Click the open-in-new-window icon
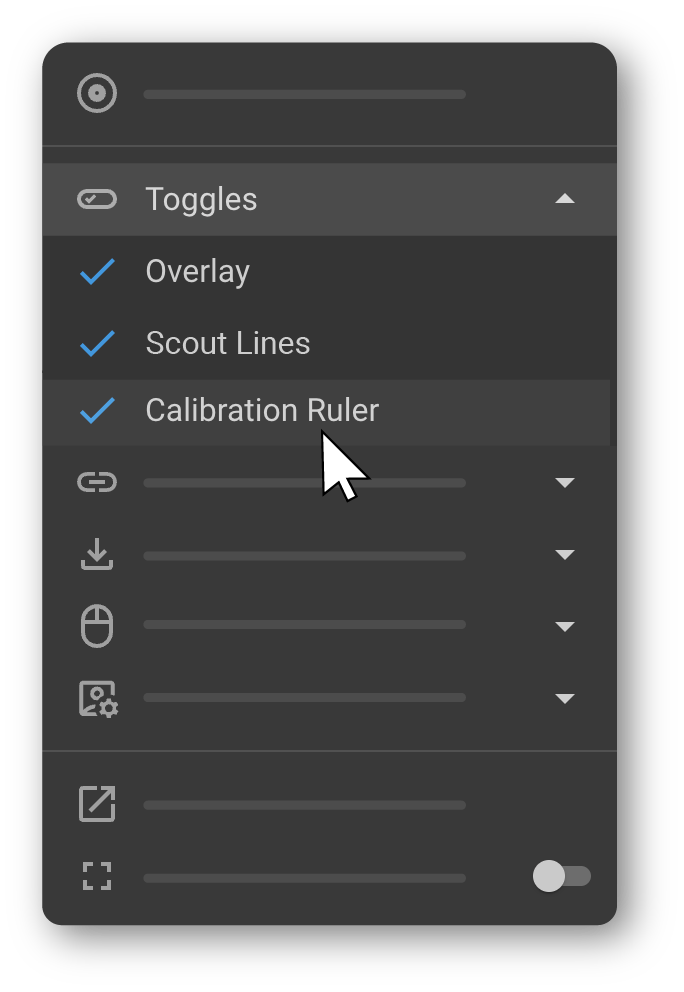684x992 pixels. (x=97, y=805)
